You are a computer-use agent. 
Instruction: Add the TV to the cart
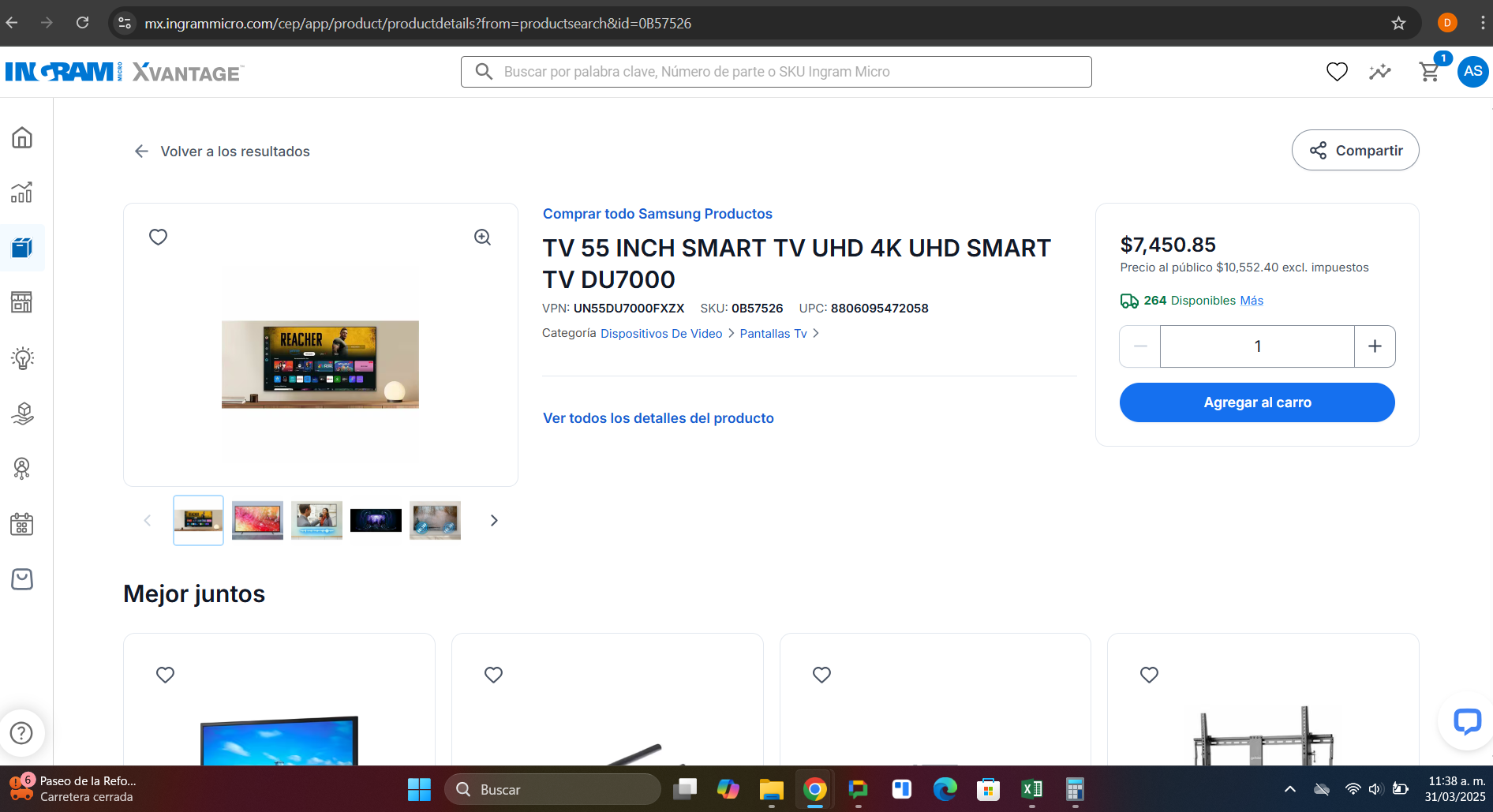(x=1257, y=402)
